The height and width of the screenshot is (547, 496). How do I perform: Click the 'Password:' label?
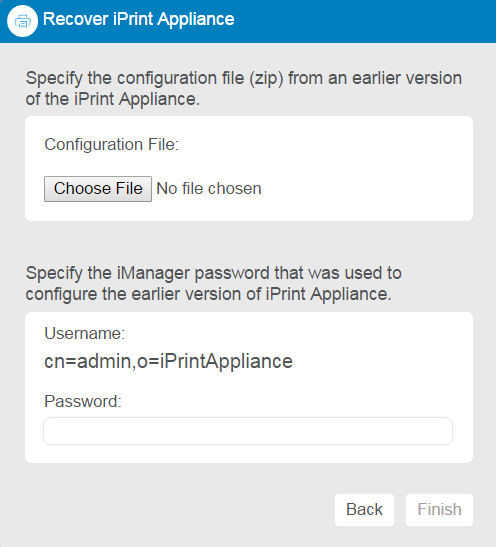(x=83, y=401)
